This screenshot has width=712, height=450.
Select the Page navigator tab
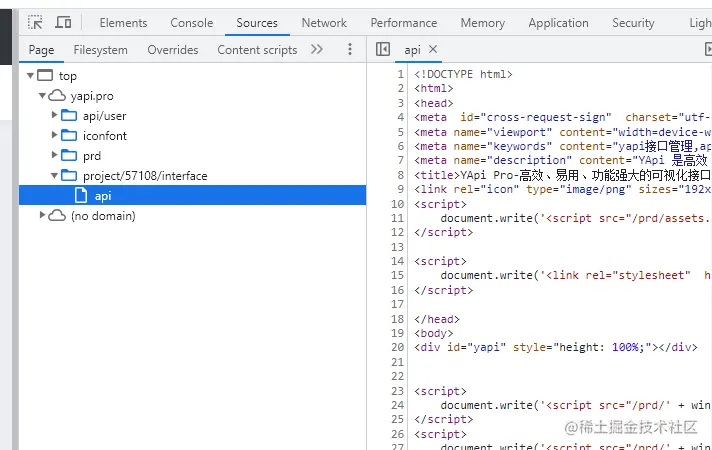[x=41, y=49]
